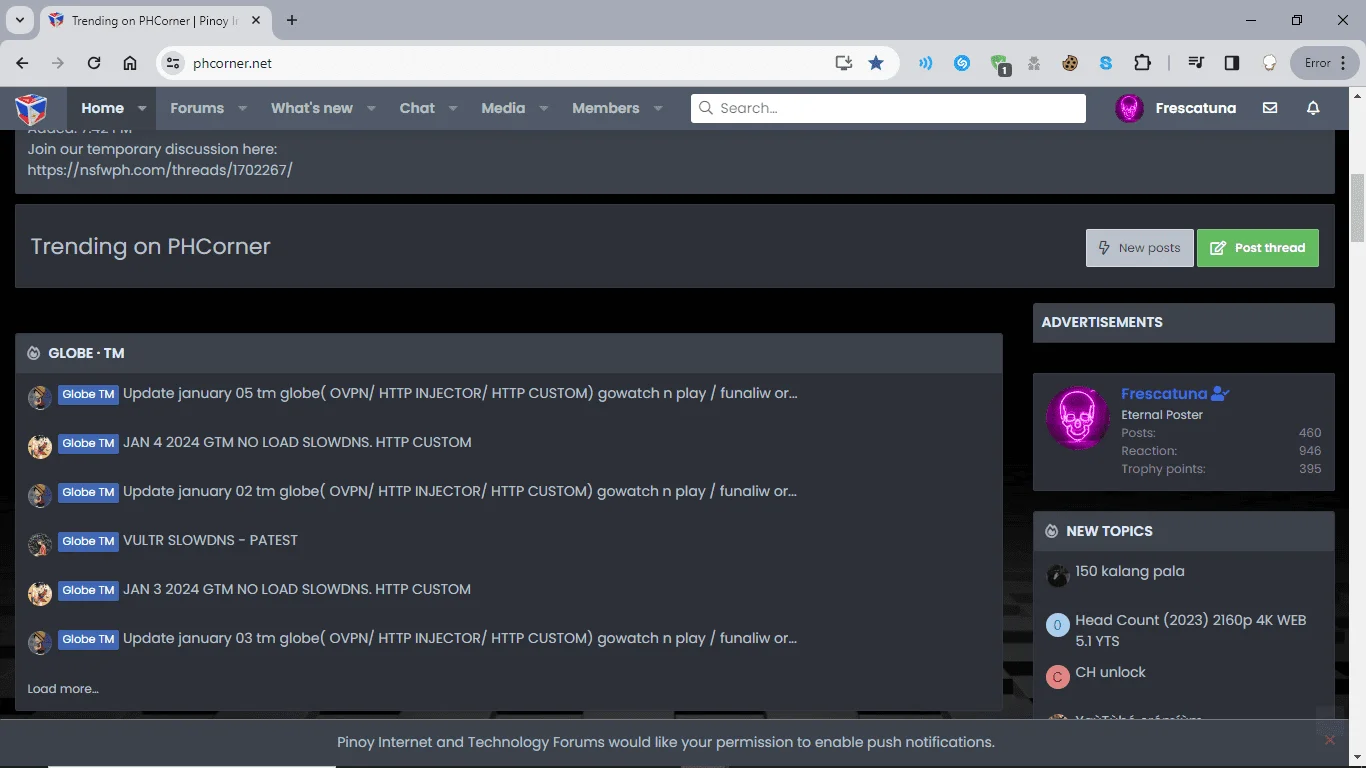Click avatar beside VULTR SLOWDNS thread
The width and height of the screenshot is (1366, 768).
click(40, 545)
